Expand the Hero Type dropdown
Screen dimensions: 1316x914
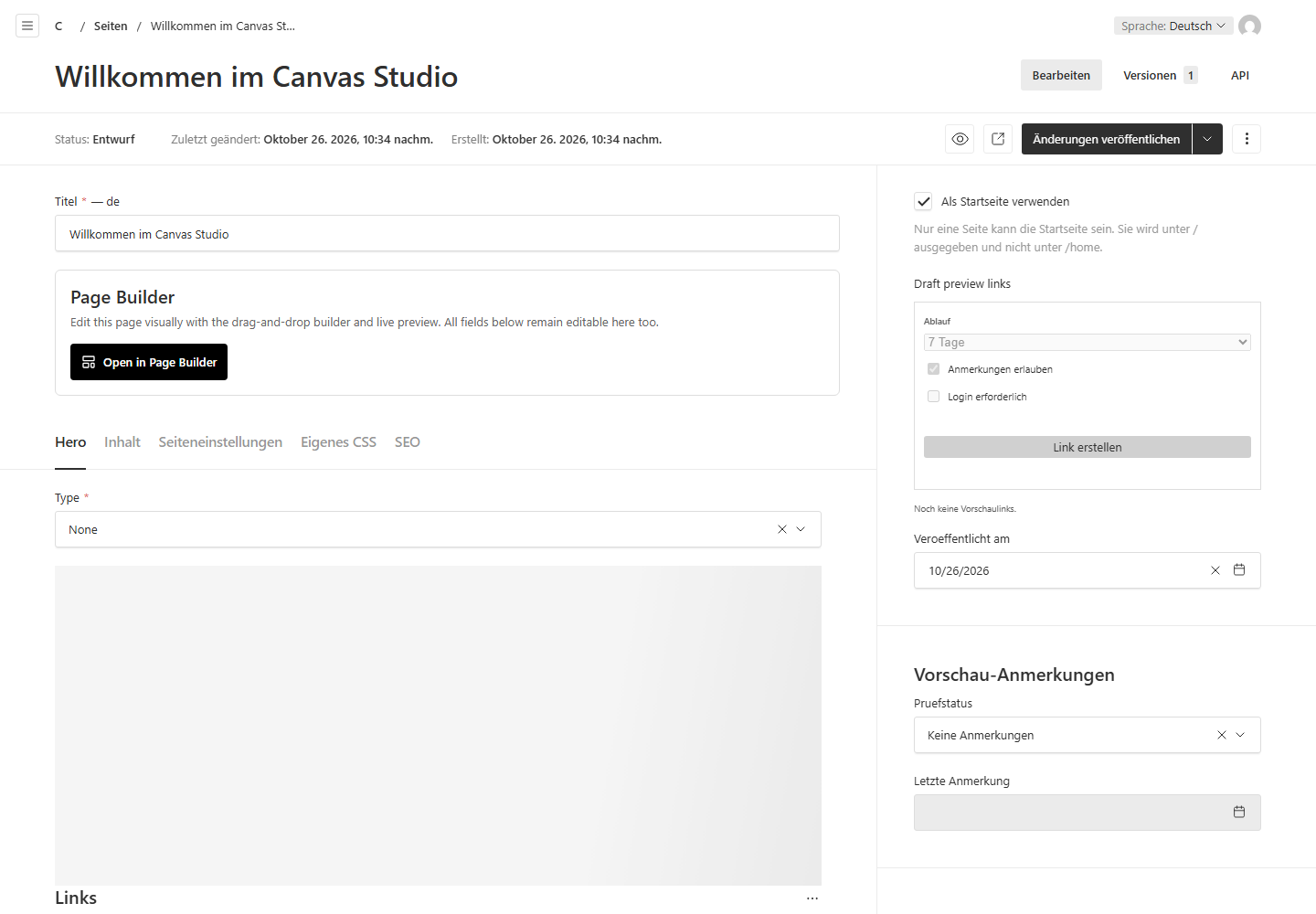click(801, 529)
